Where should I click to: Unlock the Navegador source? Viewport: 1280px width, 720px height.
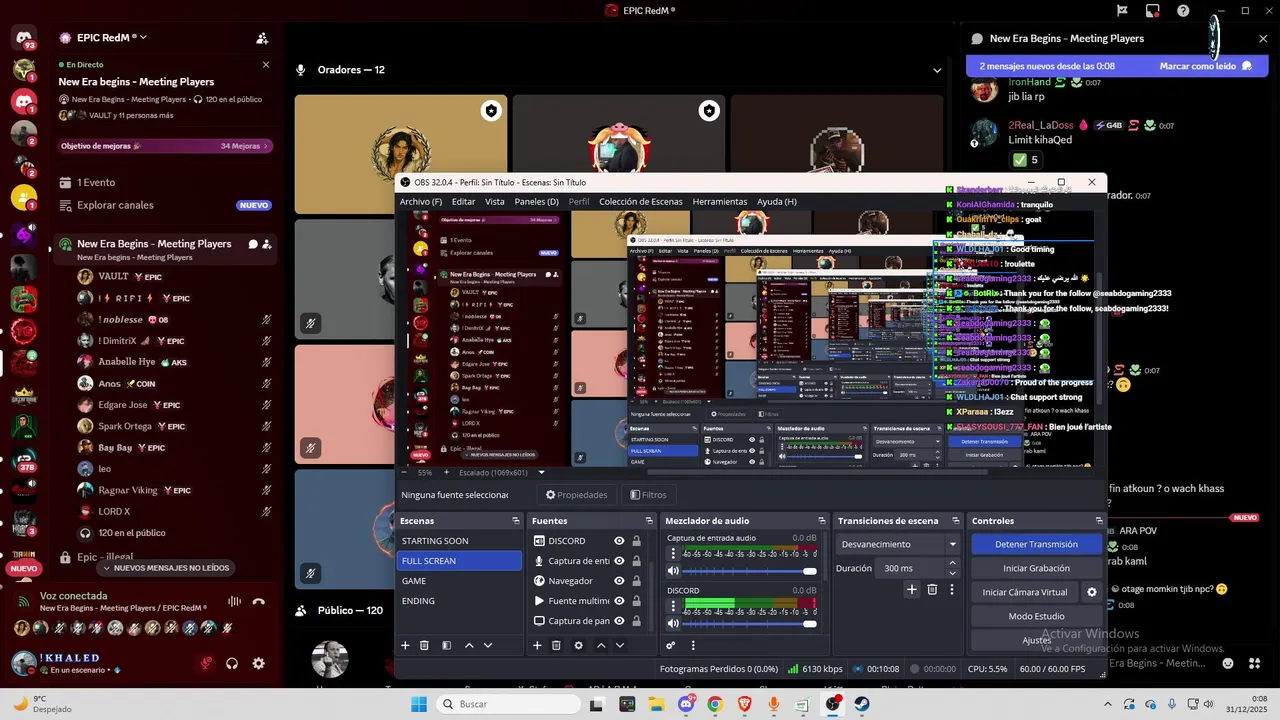tap(636, 581)
